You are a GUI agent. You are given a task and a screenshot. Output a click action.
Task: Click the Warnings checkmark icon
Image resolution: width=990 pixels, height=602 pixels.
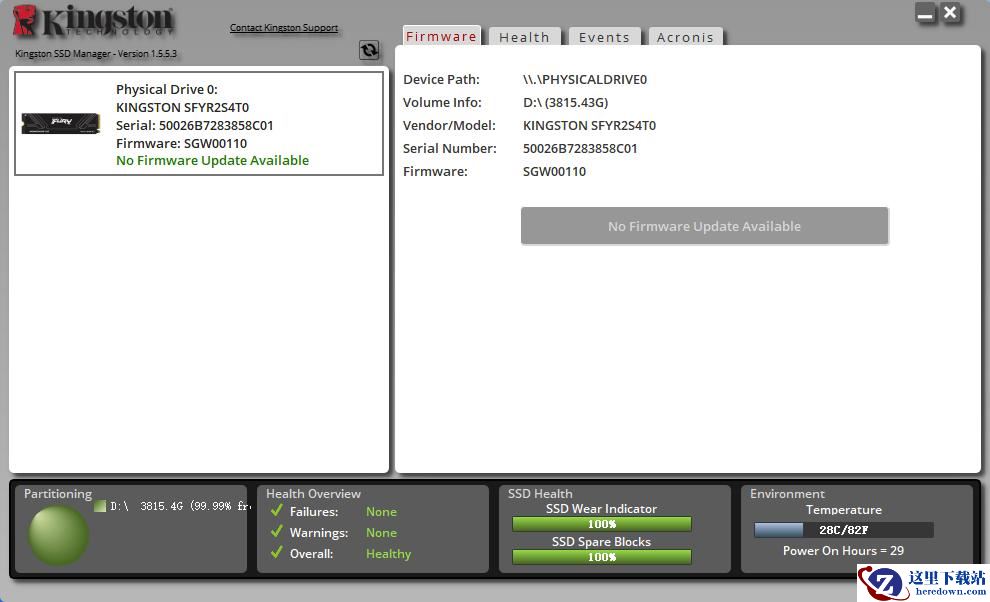(277, 531)
